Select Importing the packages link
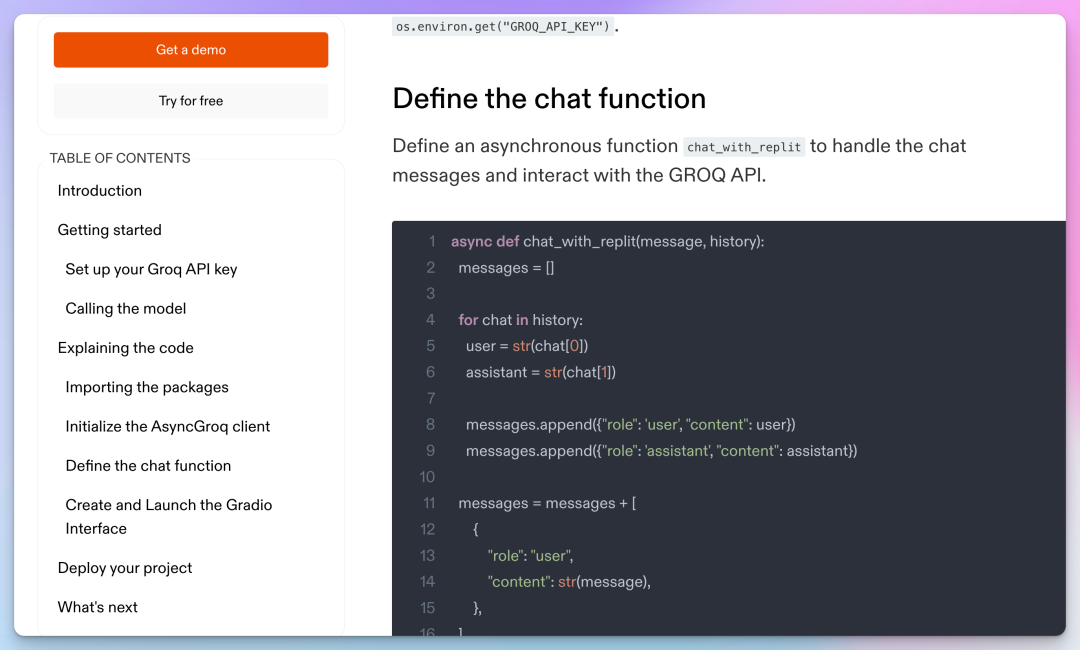Screen dimensions: 1080x650 [147, 387]
